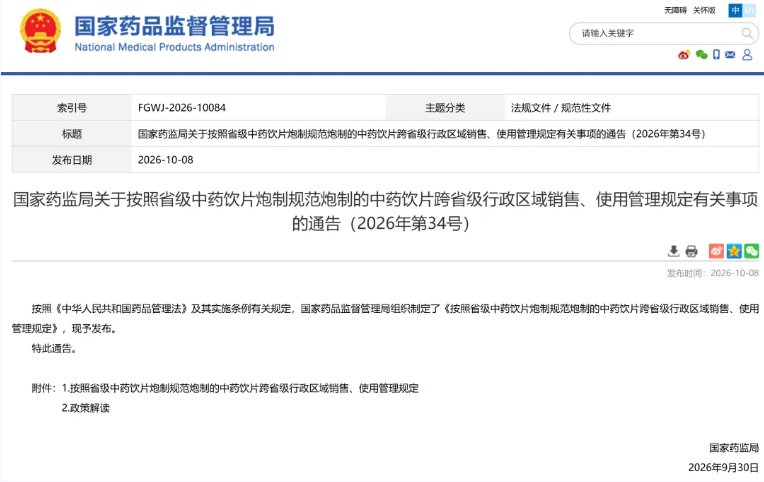Open 无障碍 accessibility mode
764x482 pixels.
tap(675, 10)
